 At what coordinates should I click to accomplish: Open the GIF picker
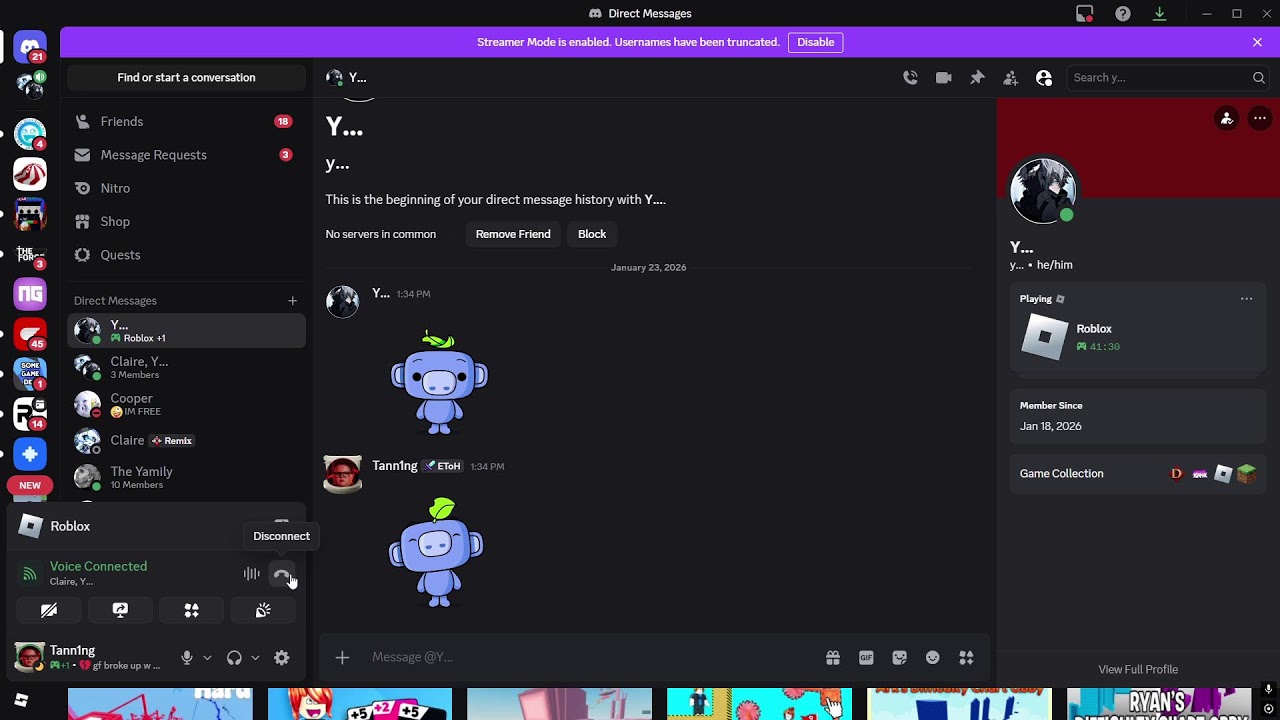pos(866,657)
